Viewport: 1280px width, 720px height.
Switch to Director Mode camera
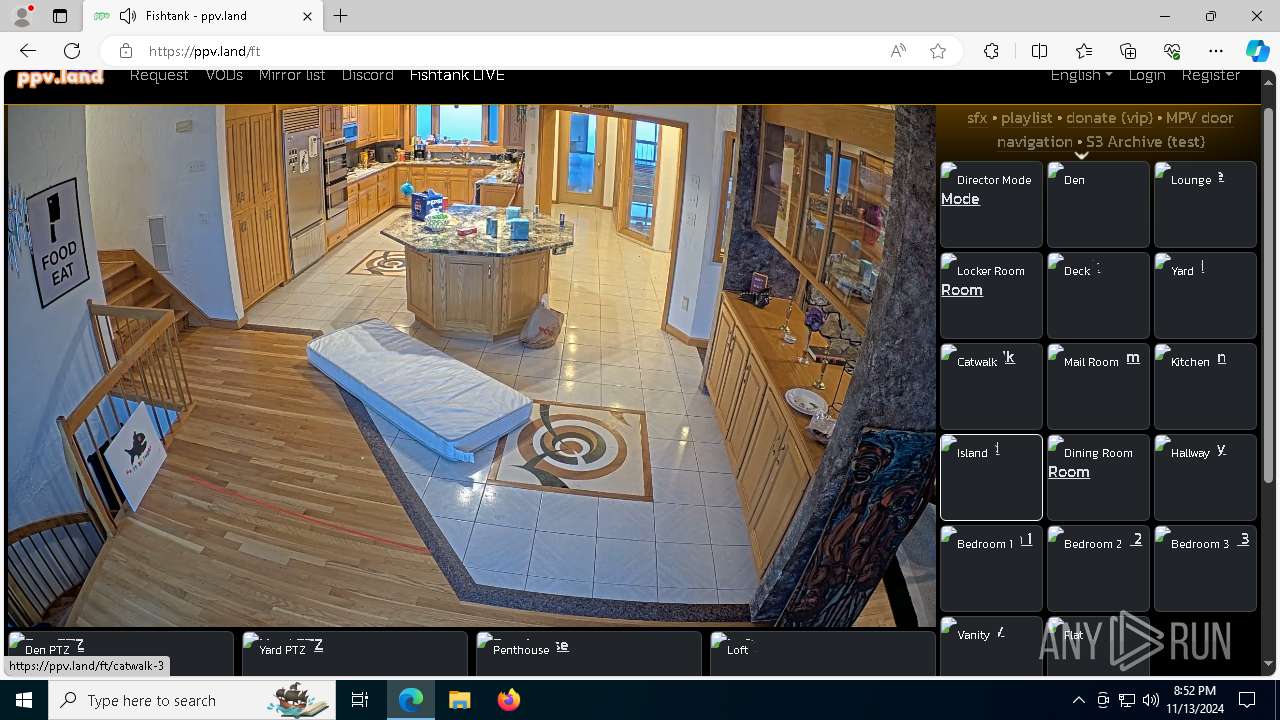pyautogui.click(x=991, y=204)
